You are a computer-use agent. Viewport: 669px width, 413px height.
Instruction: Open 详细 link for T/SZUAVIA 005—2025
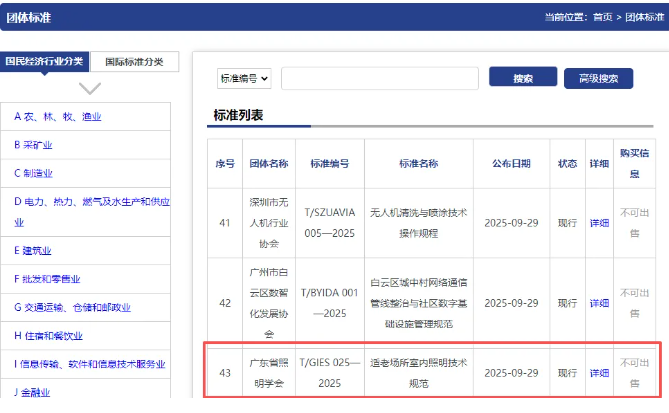(x=599, y=223)
